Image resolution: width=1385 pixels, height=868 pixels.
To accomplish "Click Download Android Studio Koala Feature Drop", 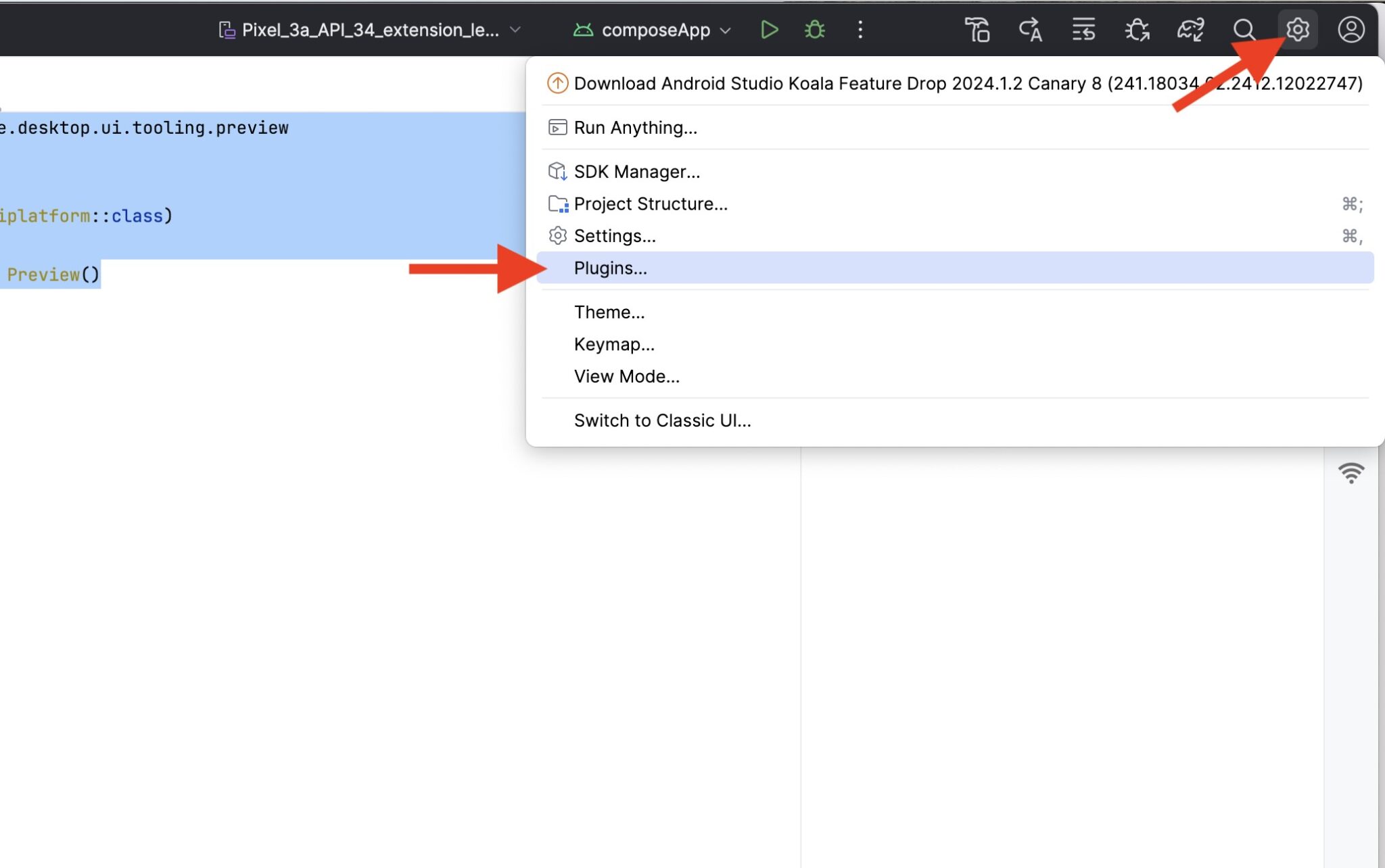I will 879,83.
